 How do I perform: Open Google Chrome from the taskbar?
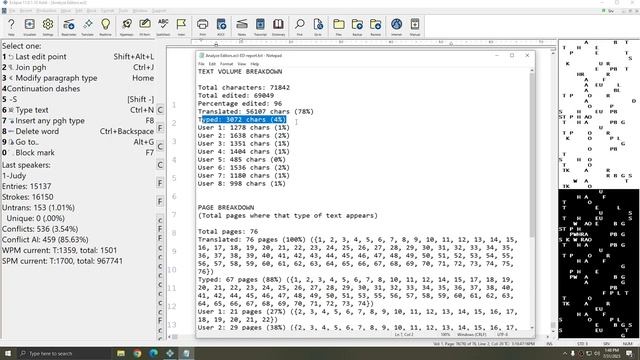[x=137, y=353]
